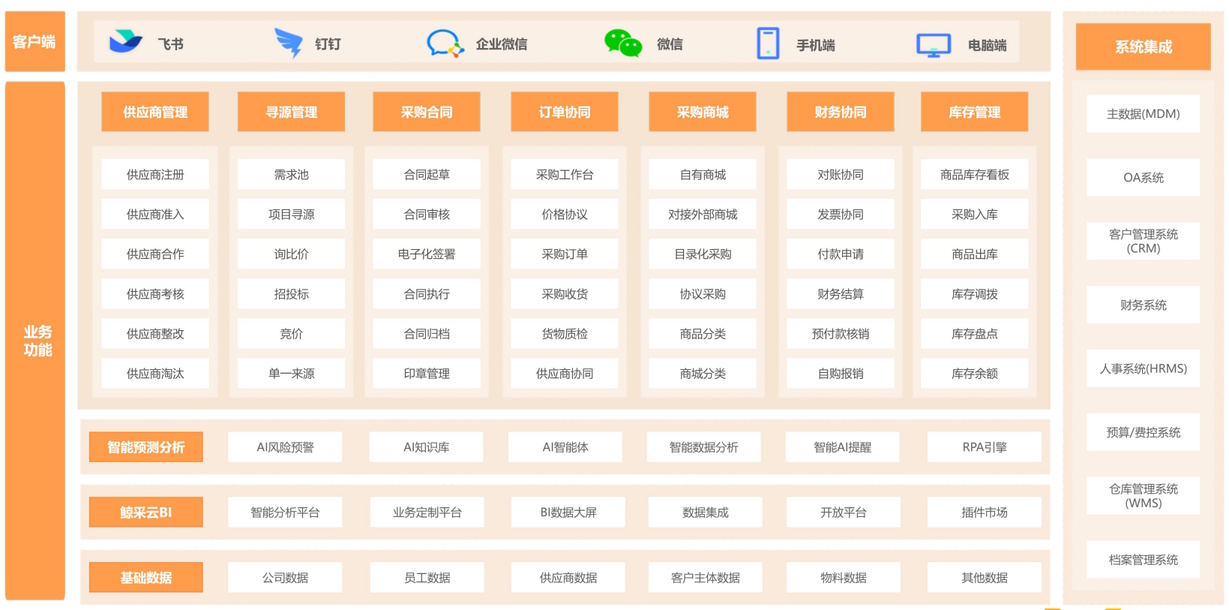
Task: Click the desktop monitor (电脑端) icon
Action: point(934,45)
